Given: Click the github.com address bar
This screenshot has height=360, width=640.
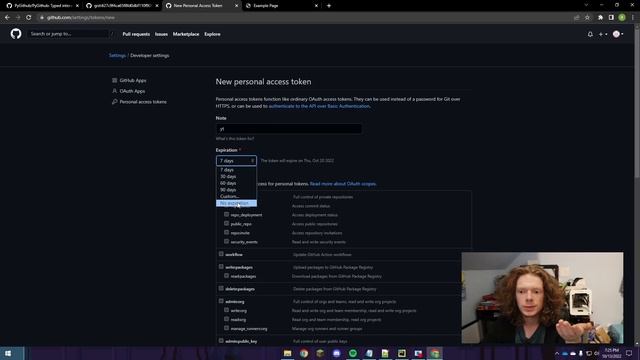Looking at the screenshot, I should coord(304,18).
